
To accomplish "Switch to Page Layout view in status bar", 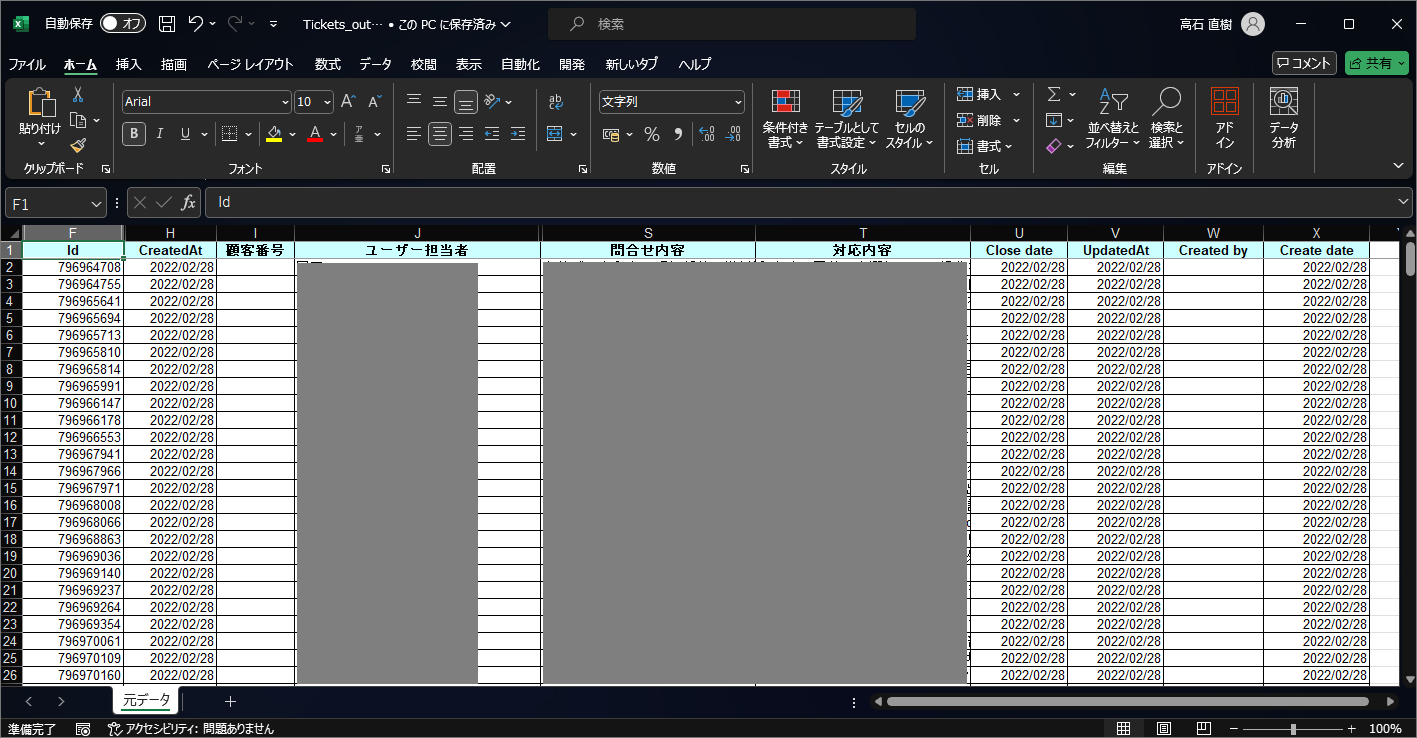I will [1163, 729].
